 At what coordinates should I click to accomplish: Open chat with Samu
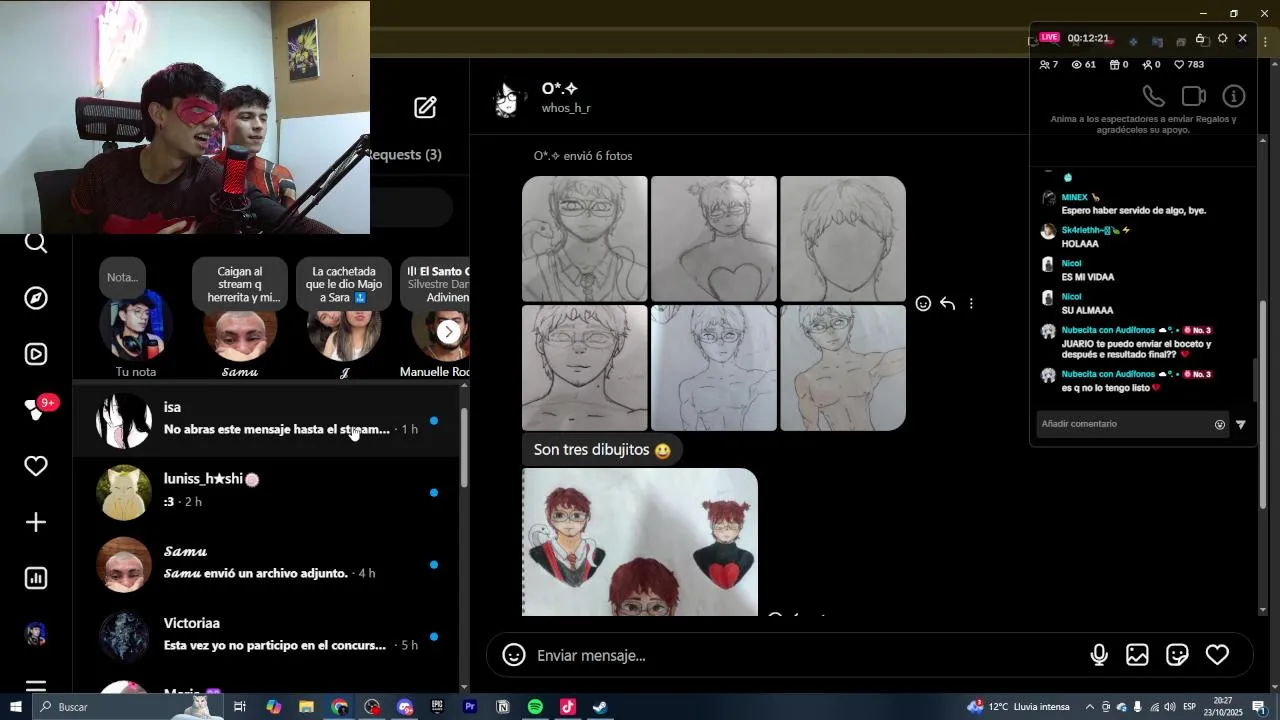[266, 563]
